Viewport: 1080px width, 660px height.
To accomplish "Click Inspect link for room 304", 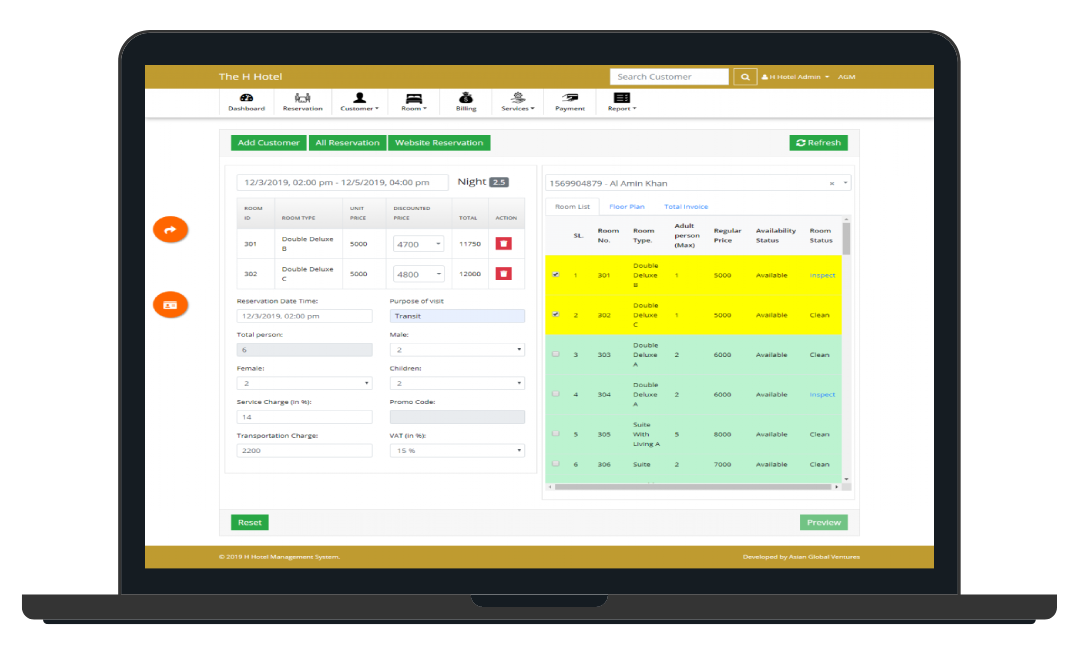I will click(x=822, y=395).
